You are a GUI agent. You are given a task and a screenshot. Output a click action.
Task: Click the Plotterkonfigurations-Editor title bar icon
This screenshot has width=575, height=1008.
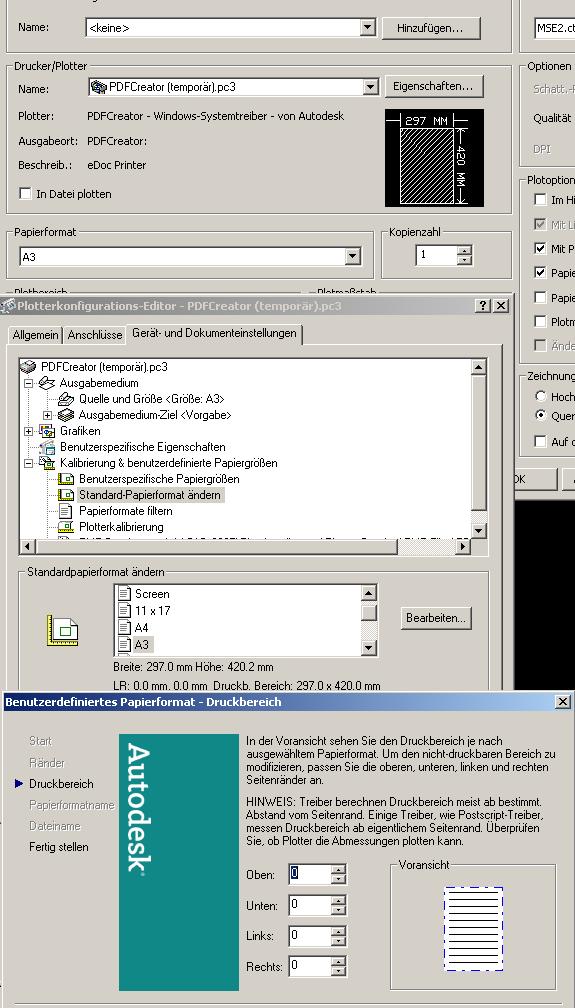coord(8,306)
